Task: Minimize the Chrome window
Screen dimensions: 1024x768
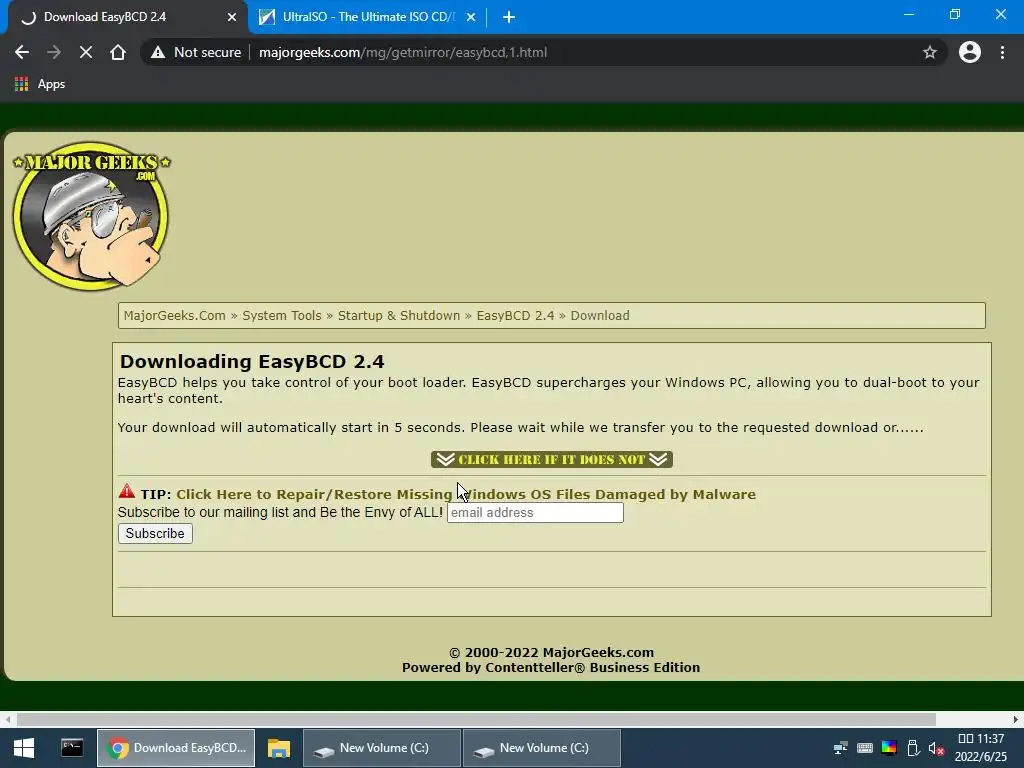Action: pos(908,14)
